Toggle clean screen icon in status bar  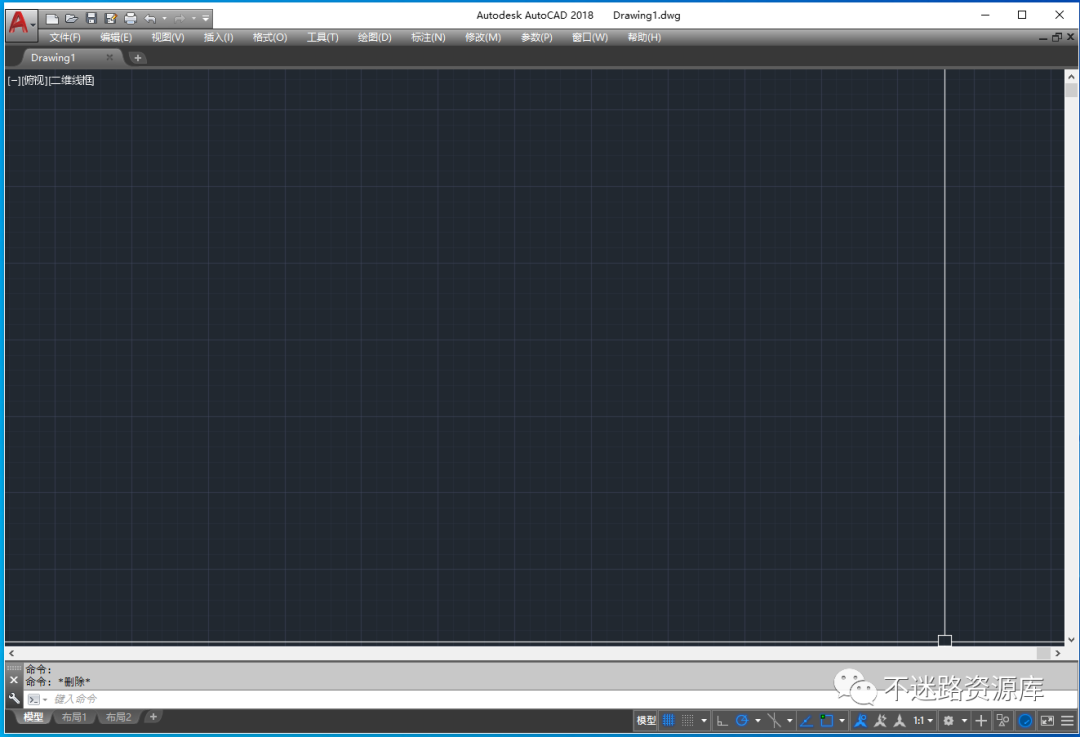tap(1047, 720)
